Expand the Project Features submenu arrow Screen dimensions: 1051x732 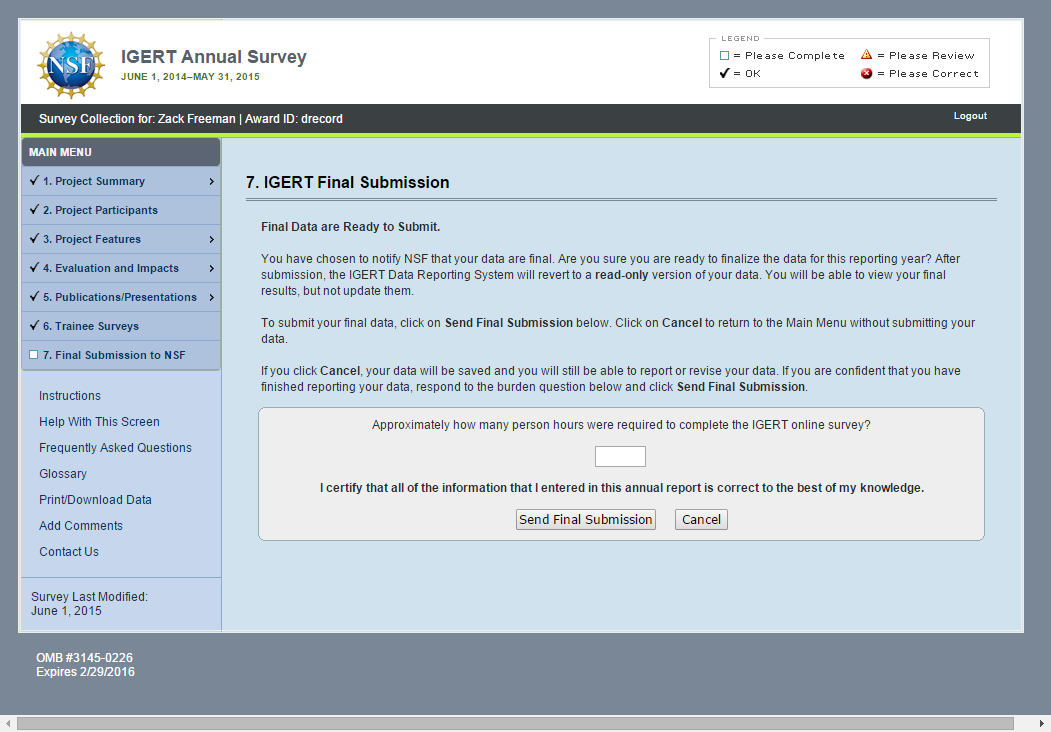[211, 239]
